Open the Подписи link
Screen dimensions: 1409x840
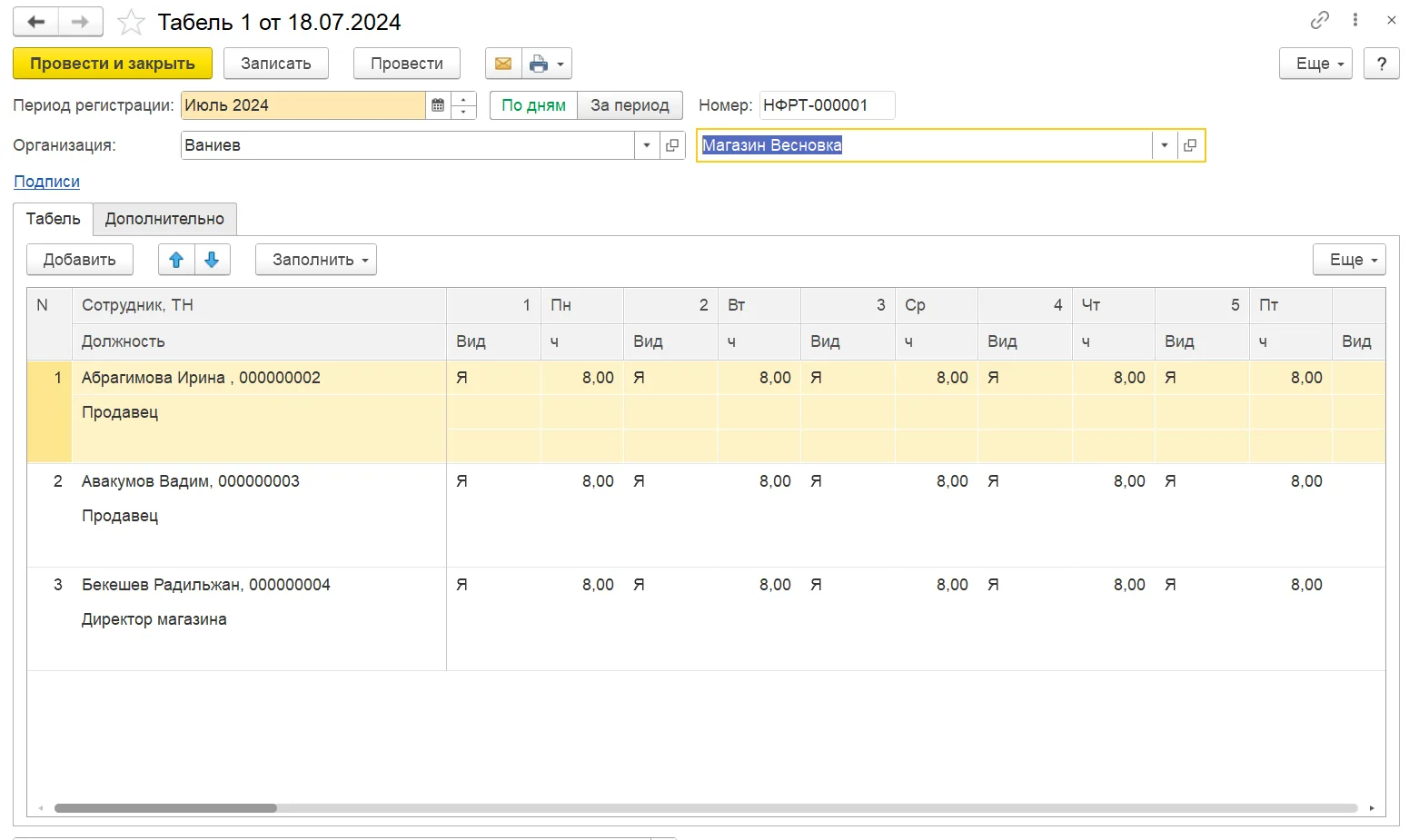[x=46, y=182]
